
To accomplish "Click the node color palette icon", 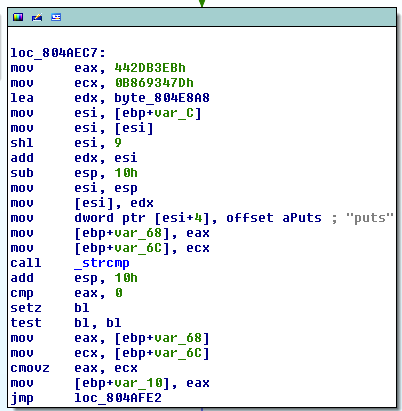I will click(18, 17).
